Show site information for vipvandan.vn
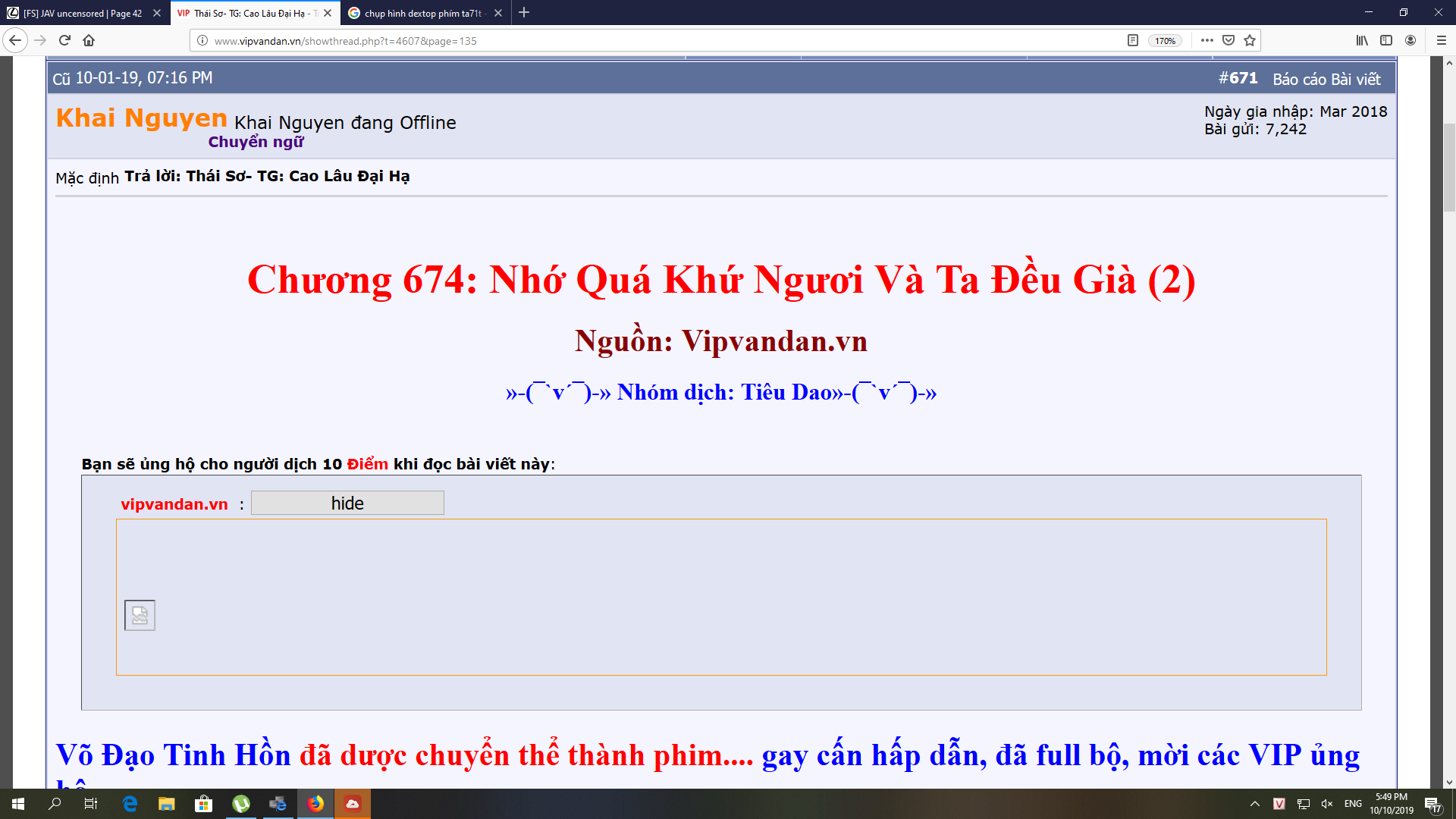 pos(202,41)
